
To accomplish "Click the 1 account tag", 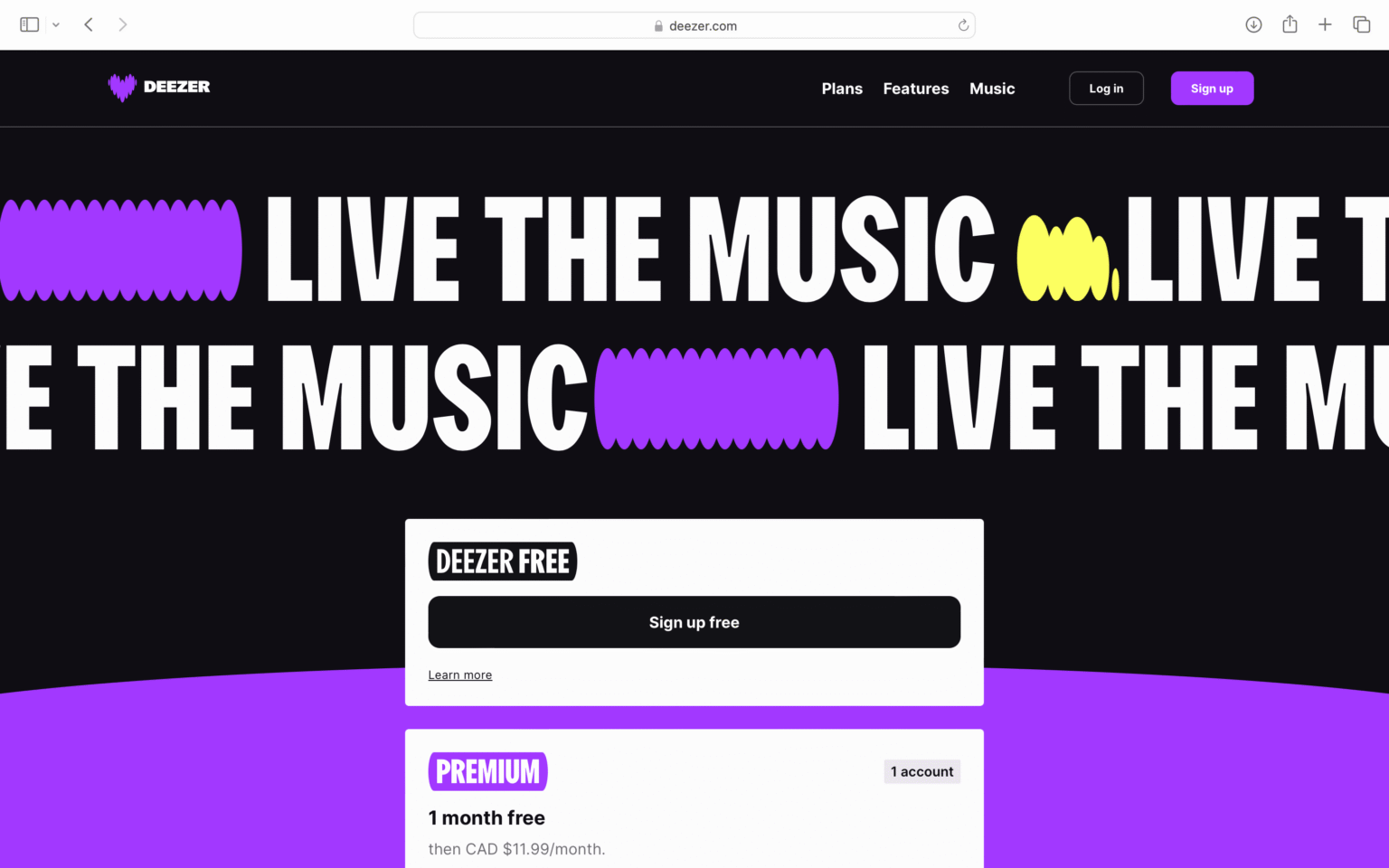I will coord(921,771).
